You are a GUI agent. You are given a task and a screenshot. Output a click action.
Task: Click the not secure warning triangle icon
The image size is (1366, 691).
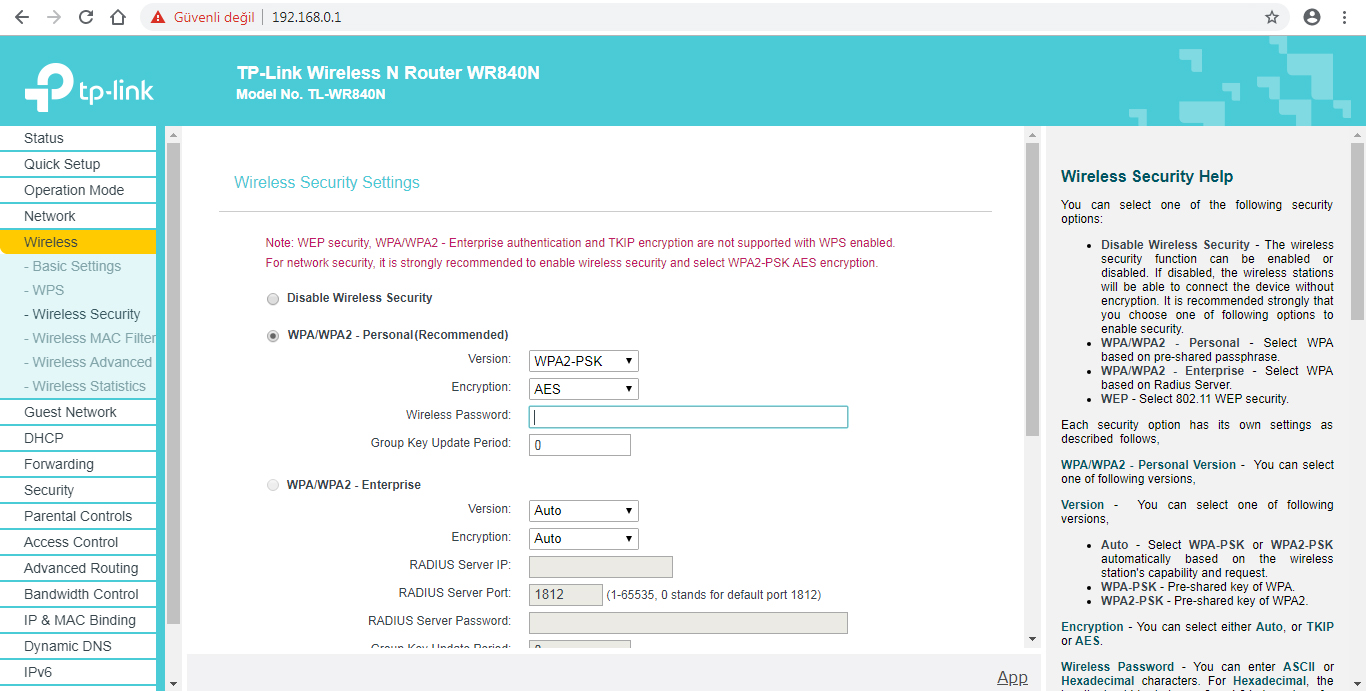point(157,17)
